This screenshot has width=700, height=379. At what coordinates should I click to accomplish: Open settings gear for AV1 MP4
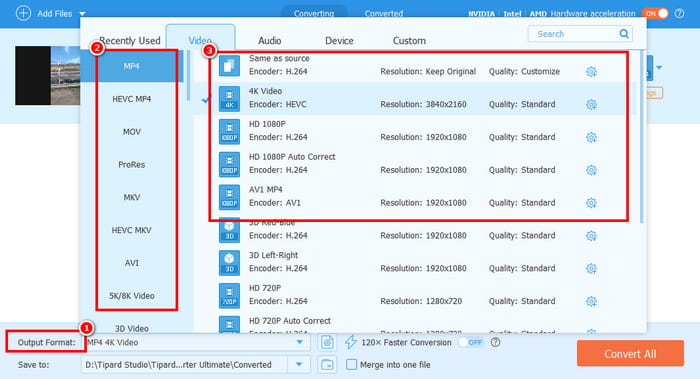point(591,203)
